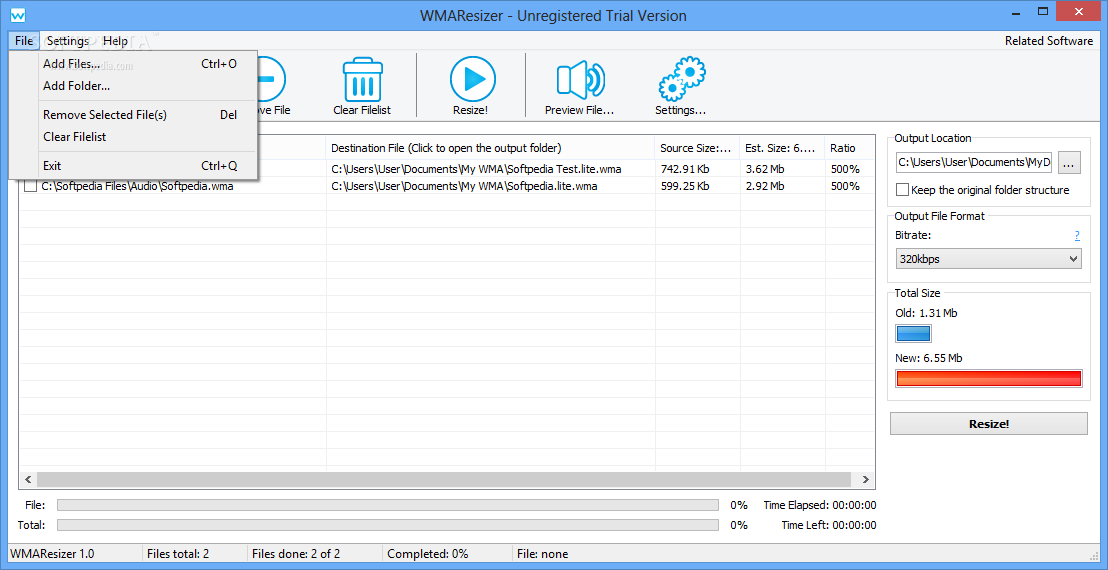The image size is (1108, 570).
Task: Click the horizontal scrollbar right arrow
Action: click(866, 480)
